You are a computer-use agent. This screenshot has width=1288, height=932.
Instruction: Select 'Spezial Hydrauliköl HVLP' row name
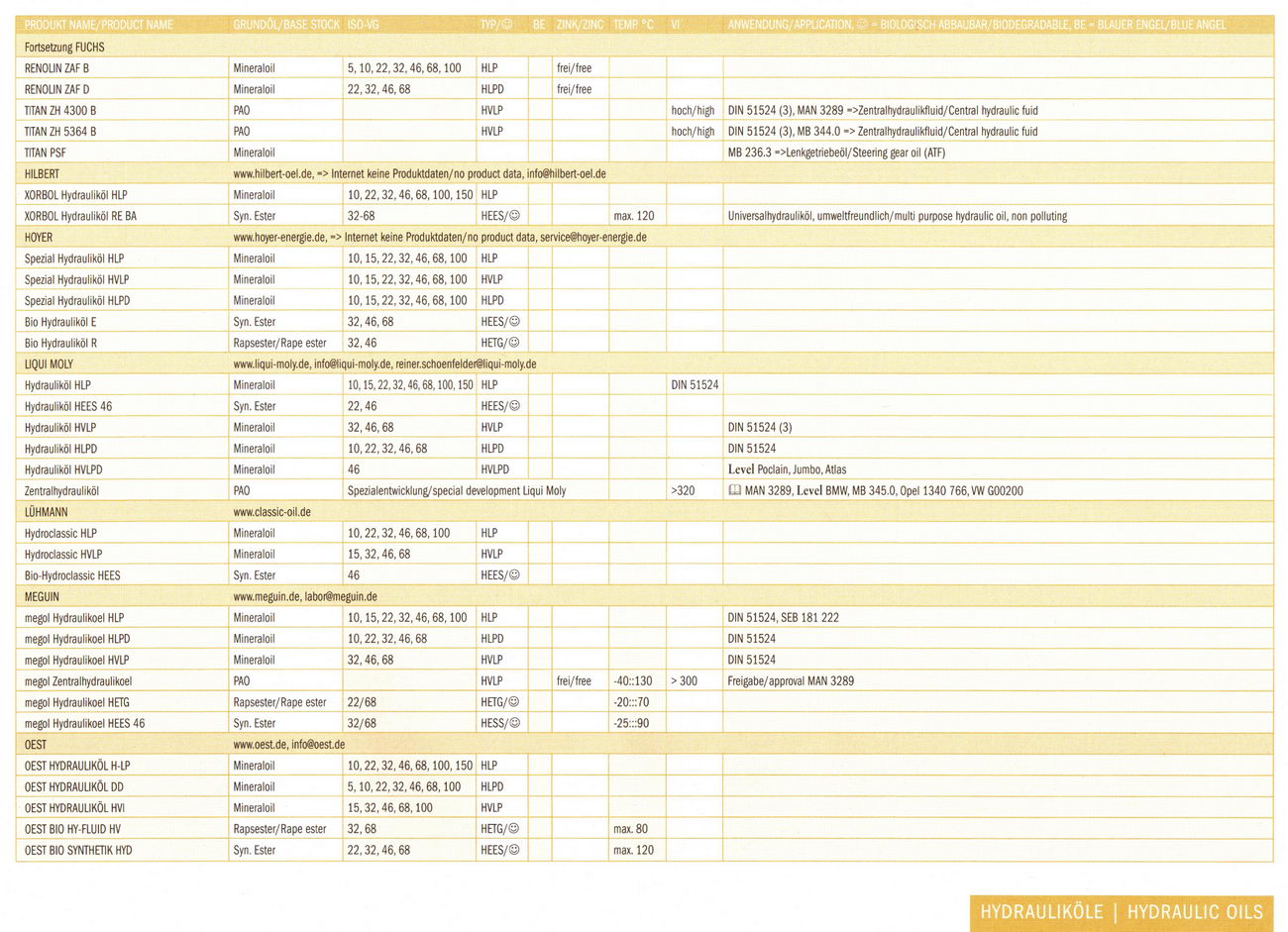(76, 279)
